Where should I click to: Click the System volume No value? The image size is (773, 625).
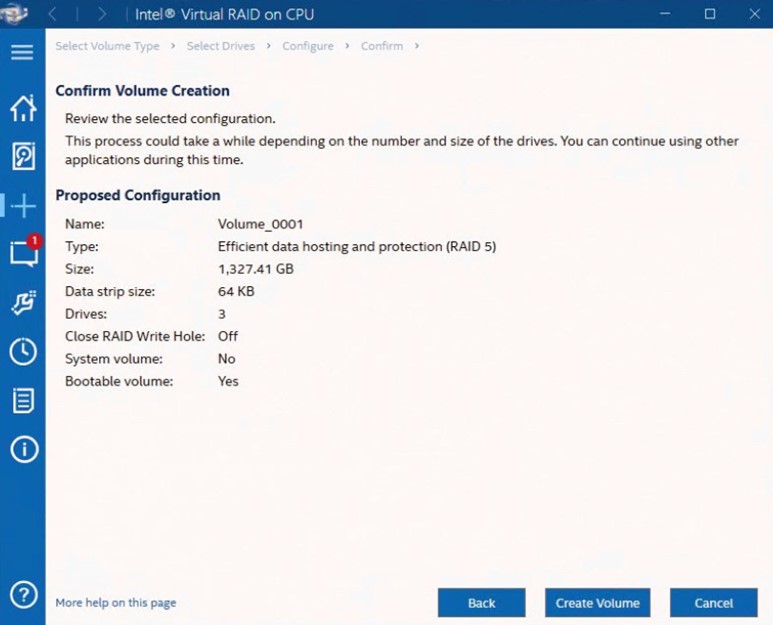tap(227, 359)
